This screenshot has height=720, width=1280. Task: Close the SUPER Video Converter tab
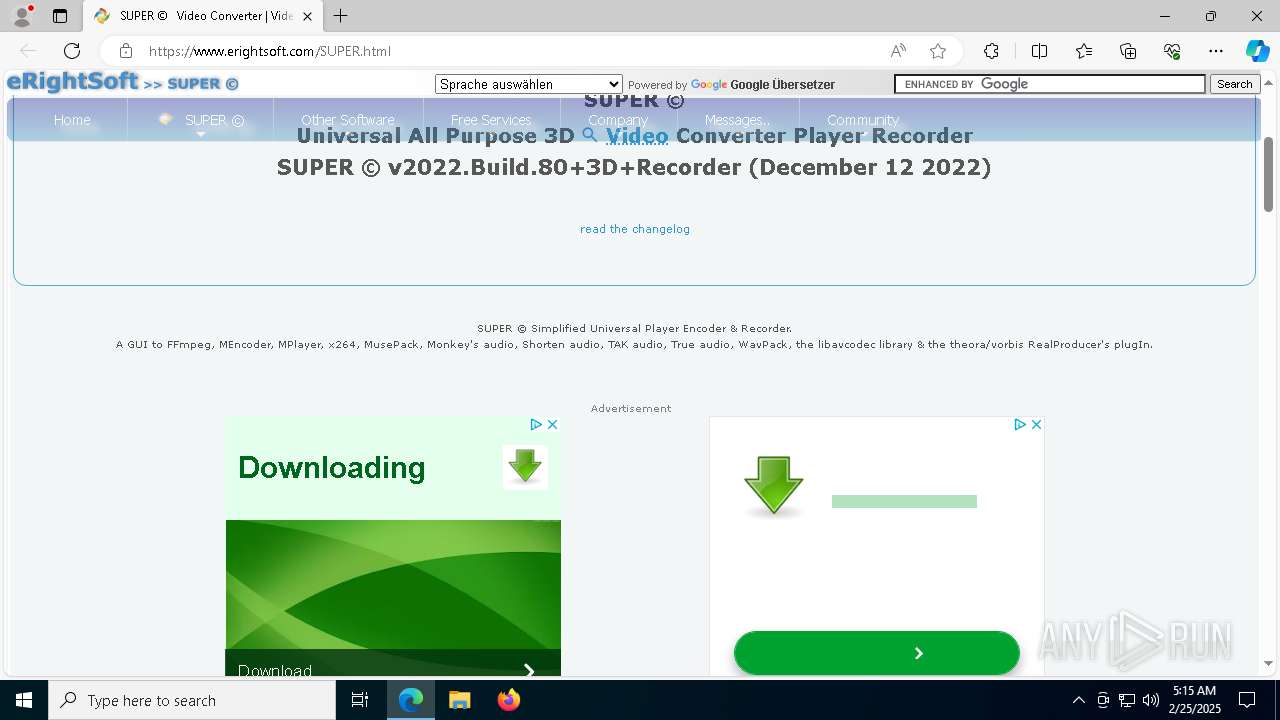pyautogui.click(x=307, y=16)
